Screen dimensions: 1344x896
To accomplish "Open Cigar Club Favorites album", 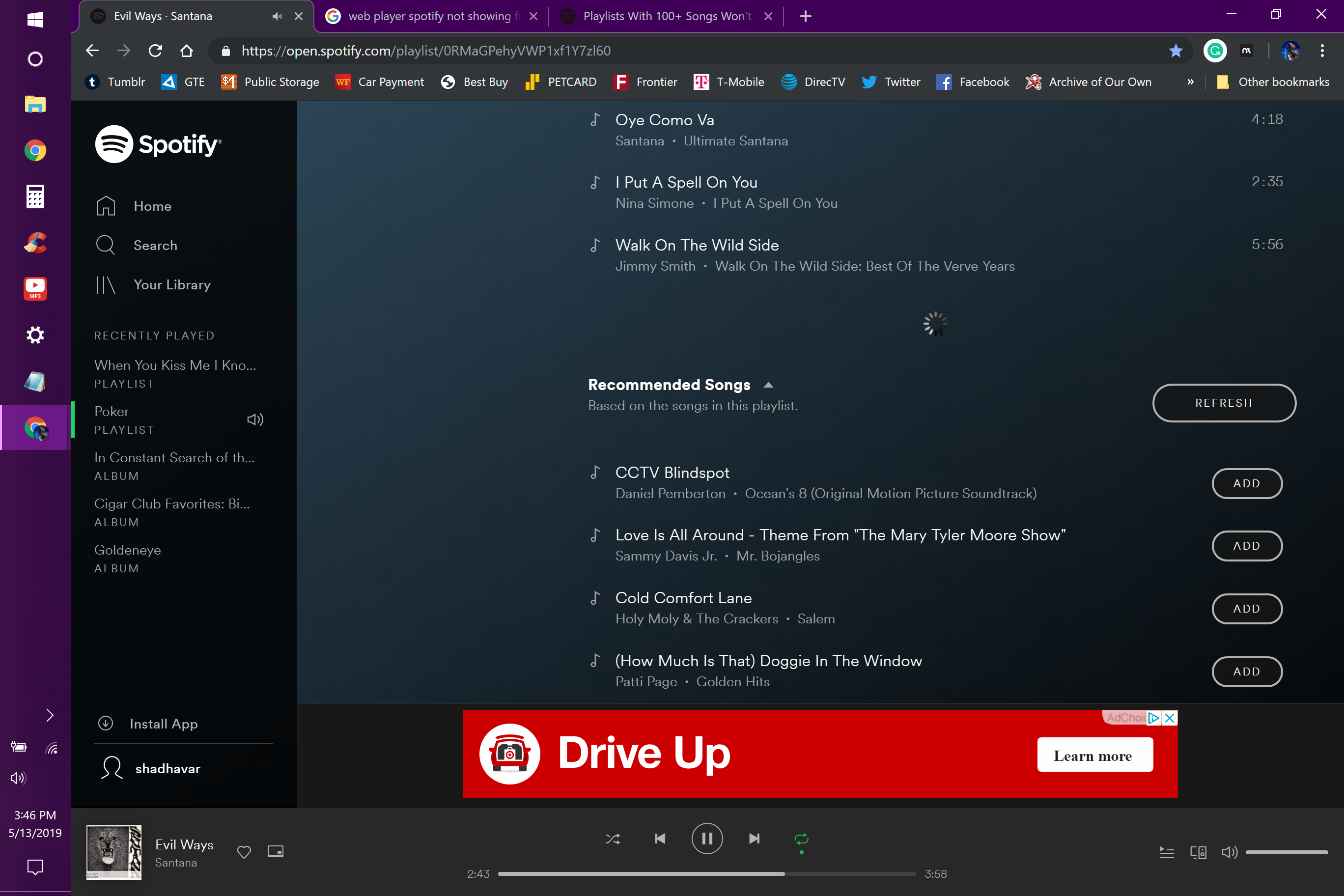I will pos(172,504).
